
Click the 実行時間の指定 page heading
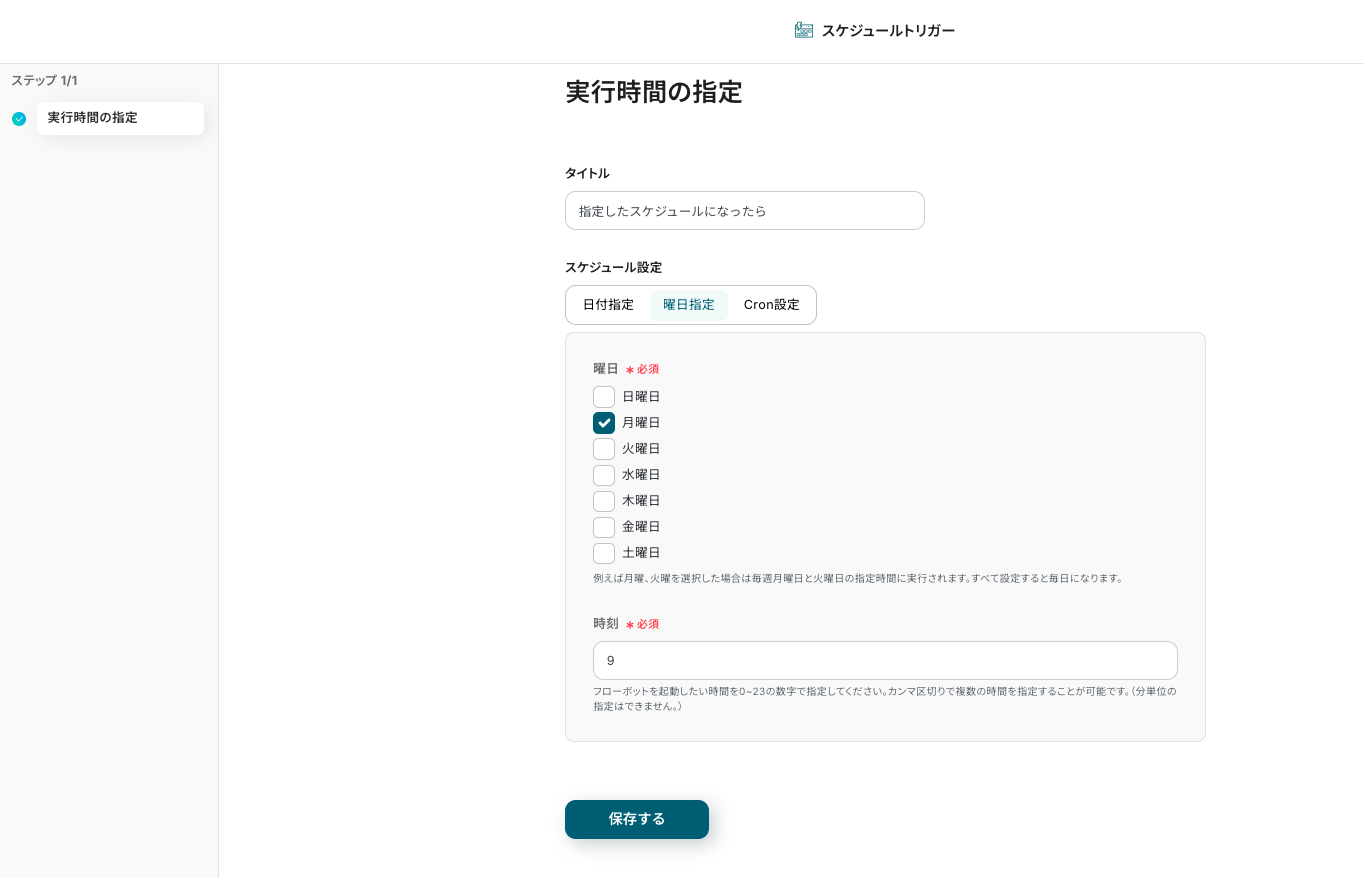[653, 92]
